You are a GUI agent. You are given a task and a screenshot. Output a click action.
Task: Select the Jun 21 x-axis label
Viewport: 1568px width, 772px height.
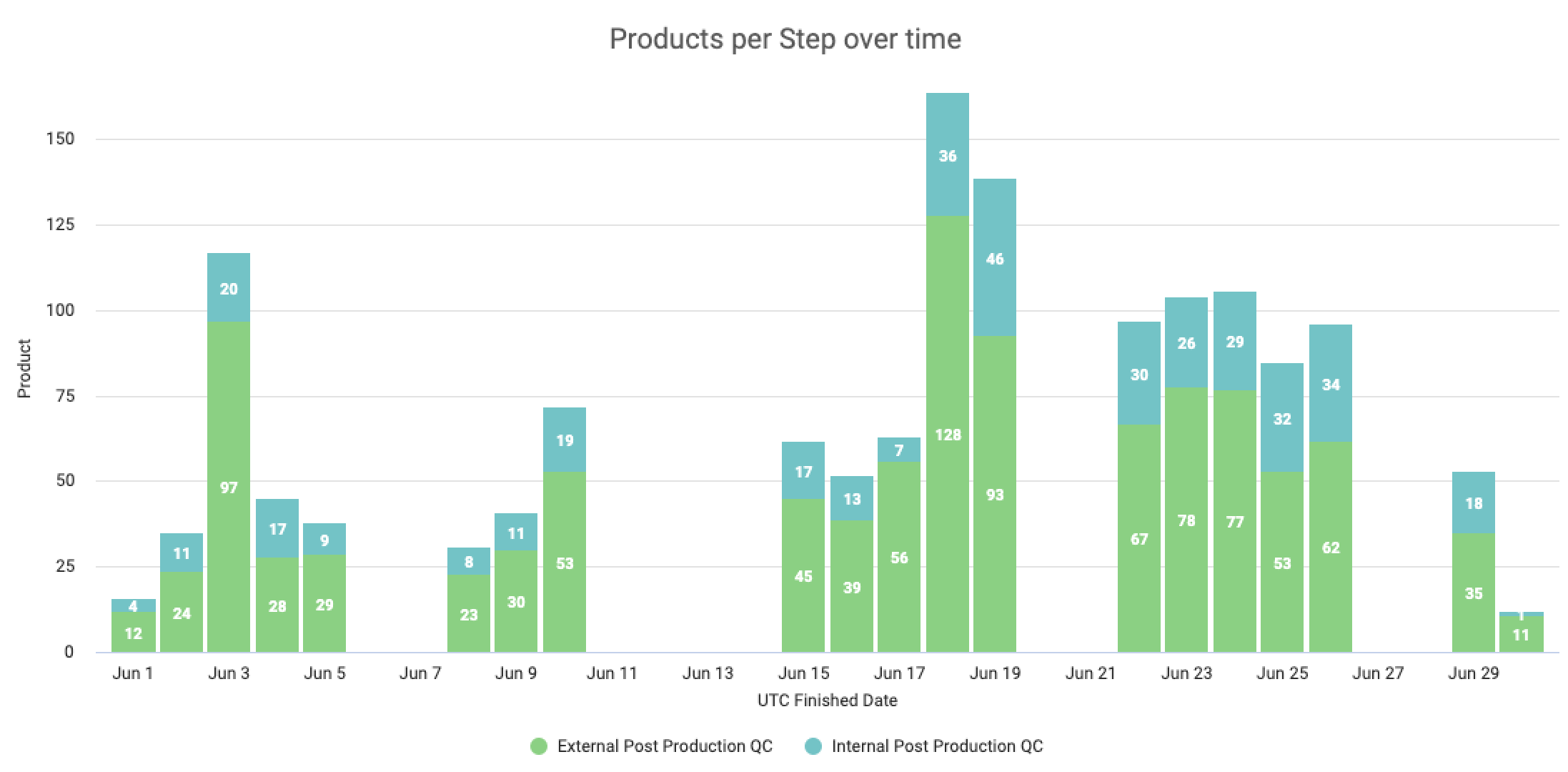coord(1091,673)
